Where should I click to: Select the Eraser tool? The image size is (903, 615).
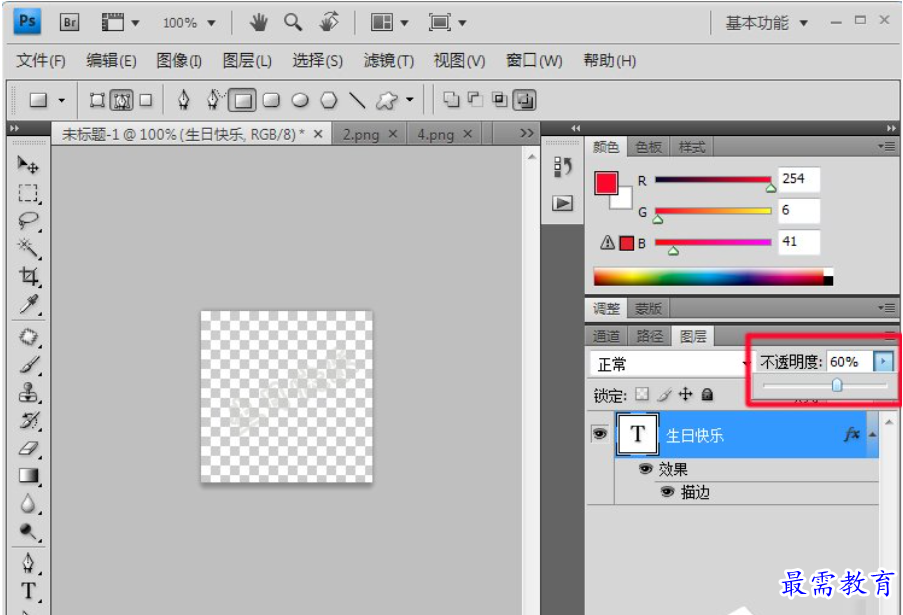pos(27,448)
